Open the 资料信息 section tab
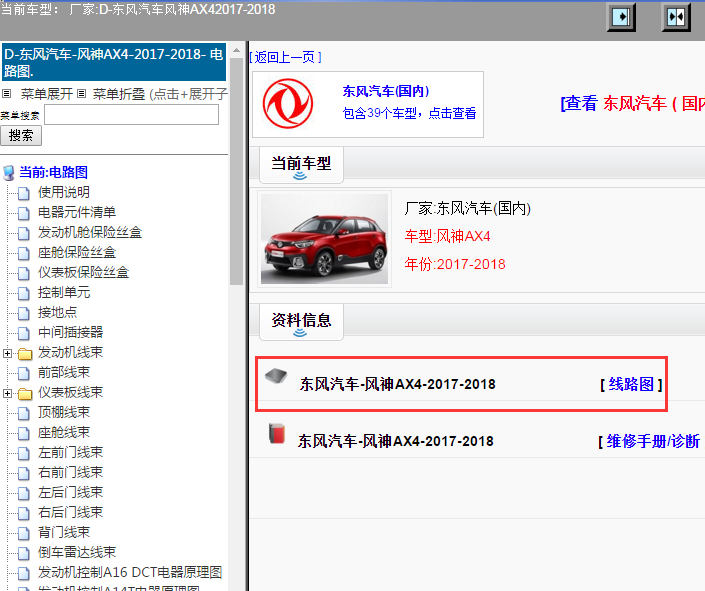Viewport: 705px width, 591px height. point(301,322)
